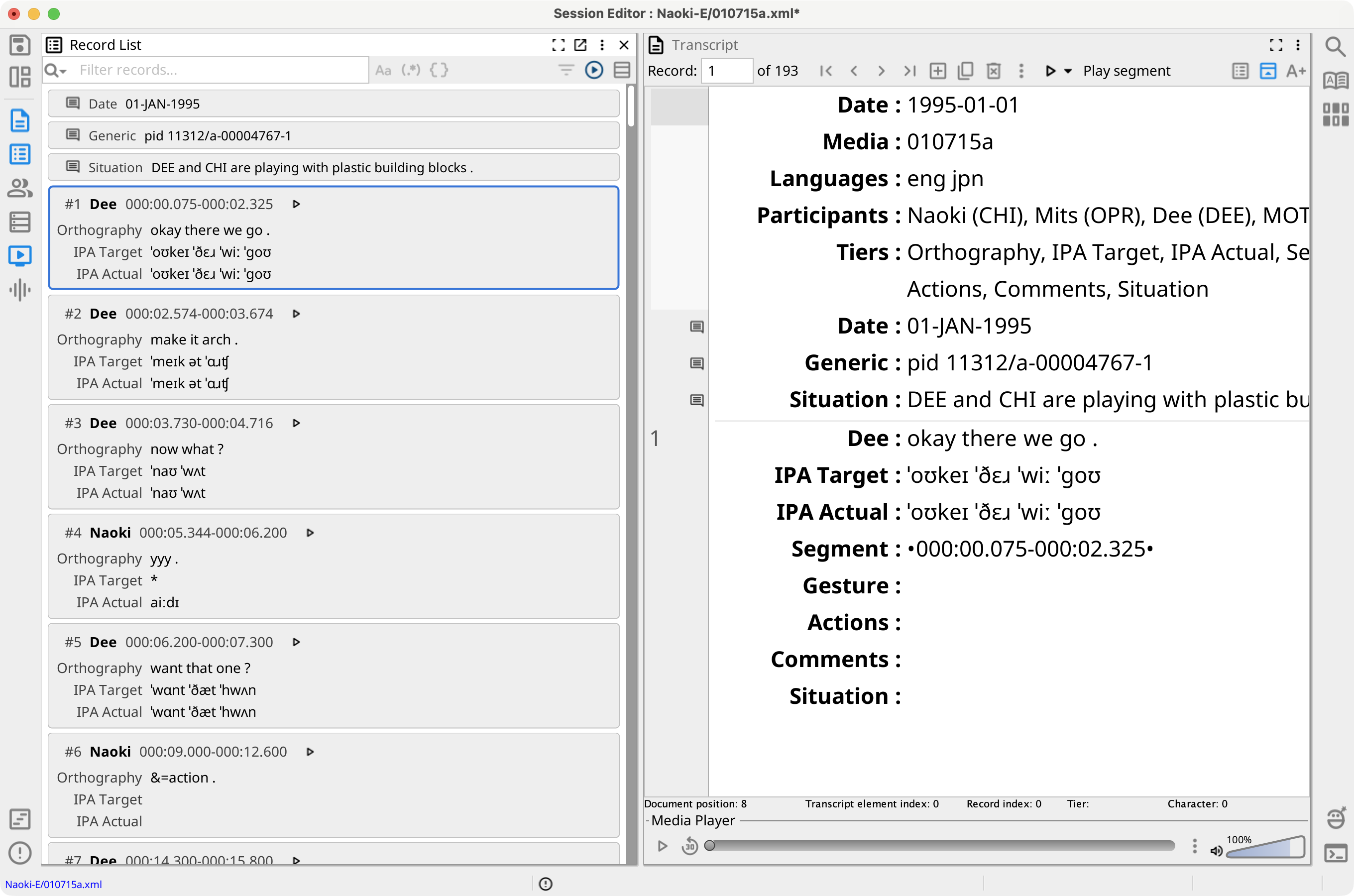Select the Generic pid row in Record List
Viewport: 1354px width, 896px height.
334,135
